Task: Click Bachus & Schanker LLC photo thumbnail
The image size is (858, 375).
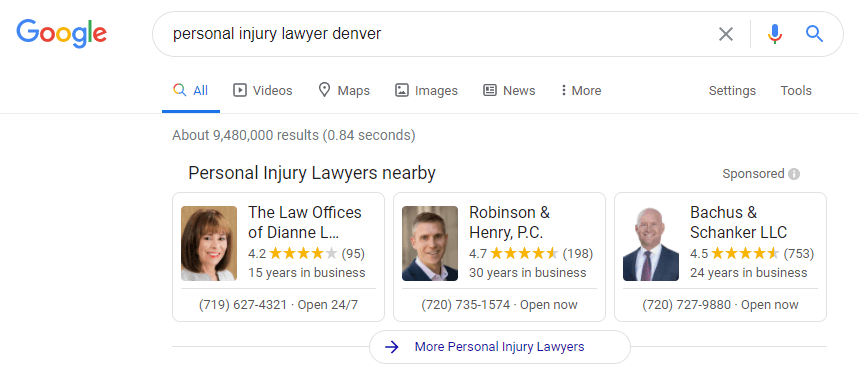Action: (x=651, y=244)
